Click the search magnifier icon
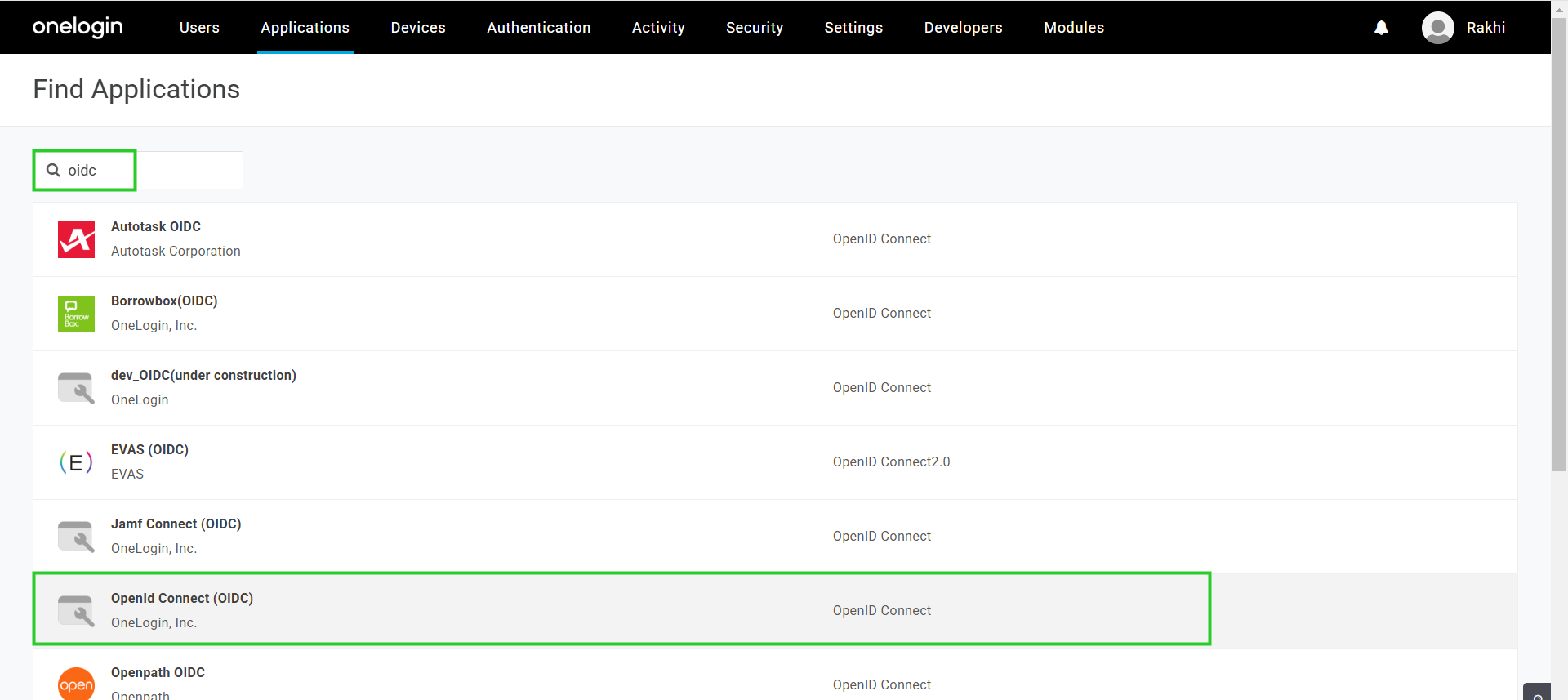 [x=53, y=170]
